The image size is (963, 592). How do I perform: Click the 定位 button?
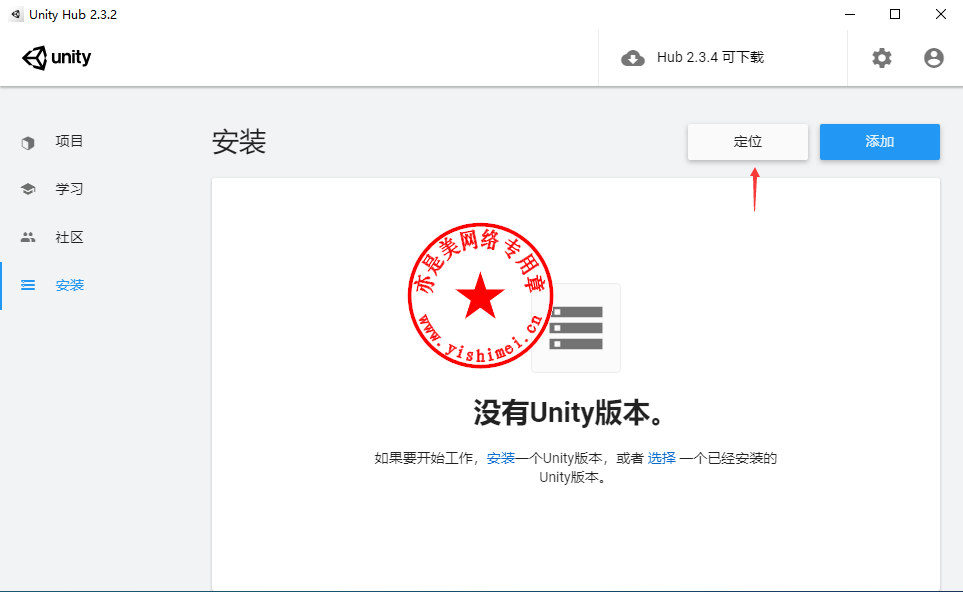(747, 142)
